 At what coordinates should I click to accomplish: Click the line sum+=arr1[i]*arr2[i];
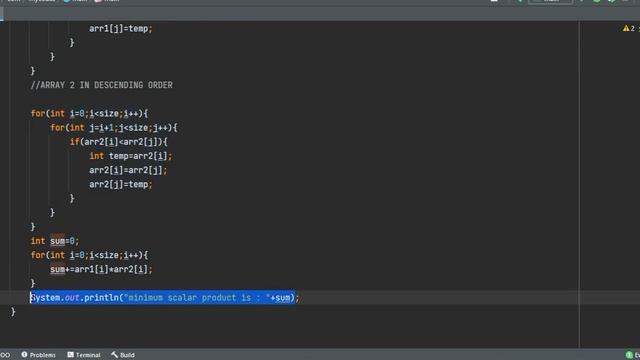(x=101, y=269)
